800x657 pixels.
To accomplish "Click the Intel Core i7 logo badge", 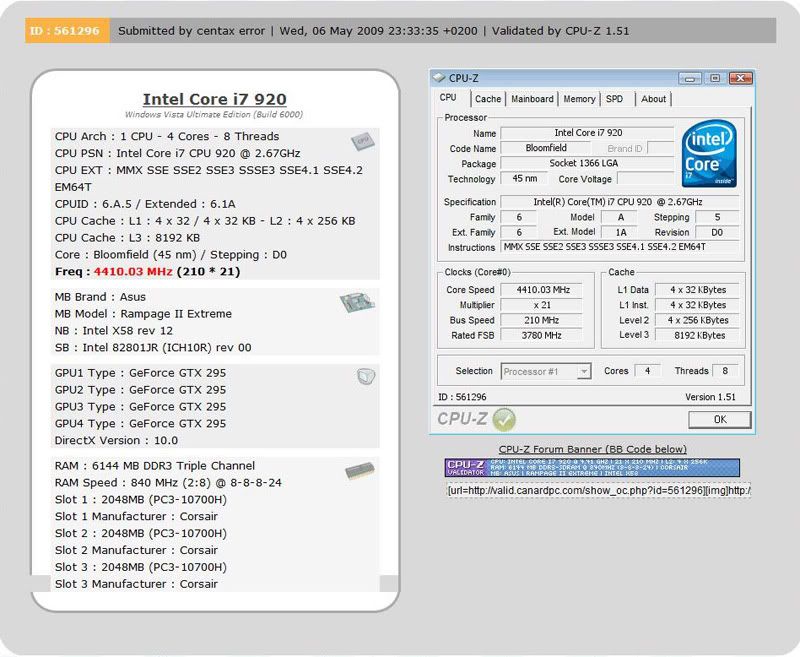I will [x=710, y=154].
